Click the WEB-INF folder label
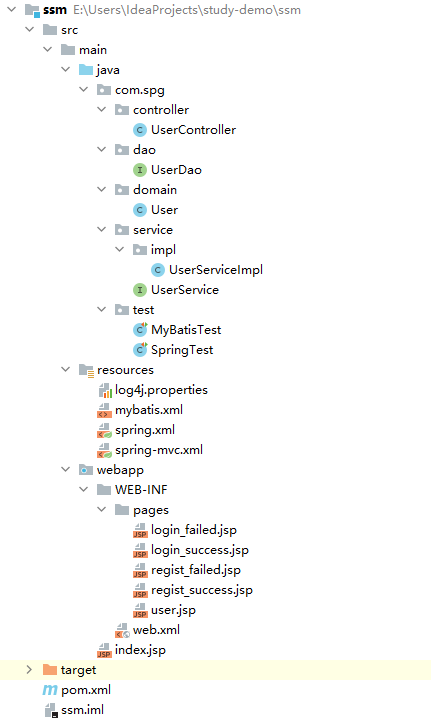Viewport: 431px width, 721px height. click(141, 490)
